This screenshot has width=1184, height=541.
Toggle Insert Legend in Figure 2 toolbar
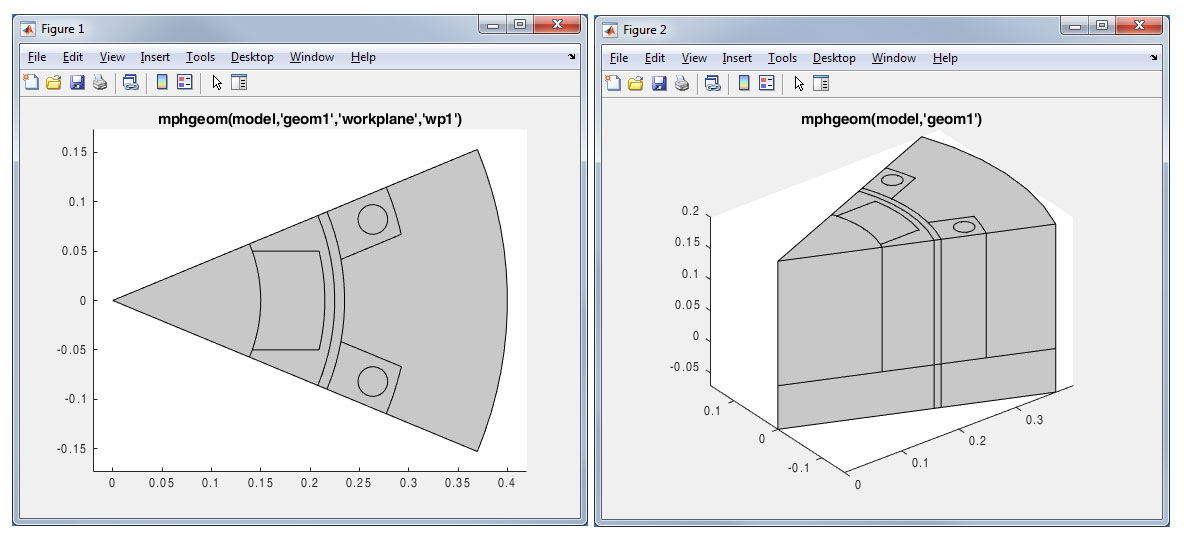pyautogui.click(x=767, y=83)
